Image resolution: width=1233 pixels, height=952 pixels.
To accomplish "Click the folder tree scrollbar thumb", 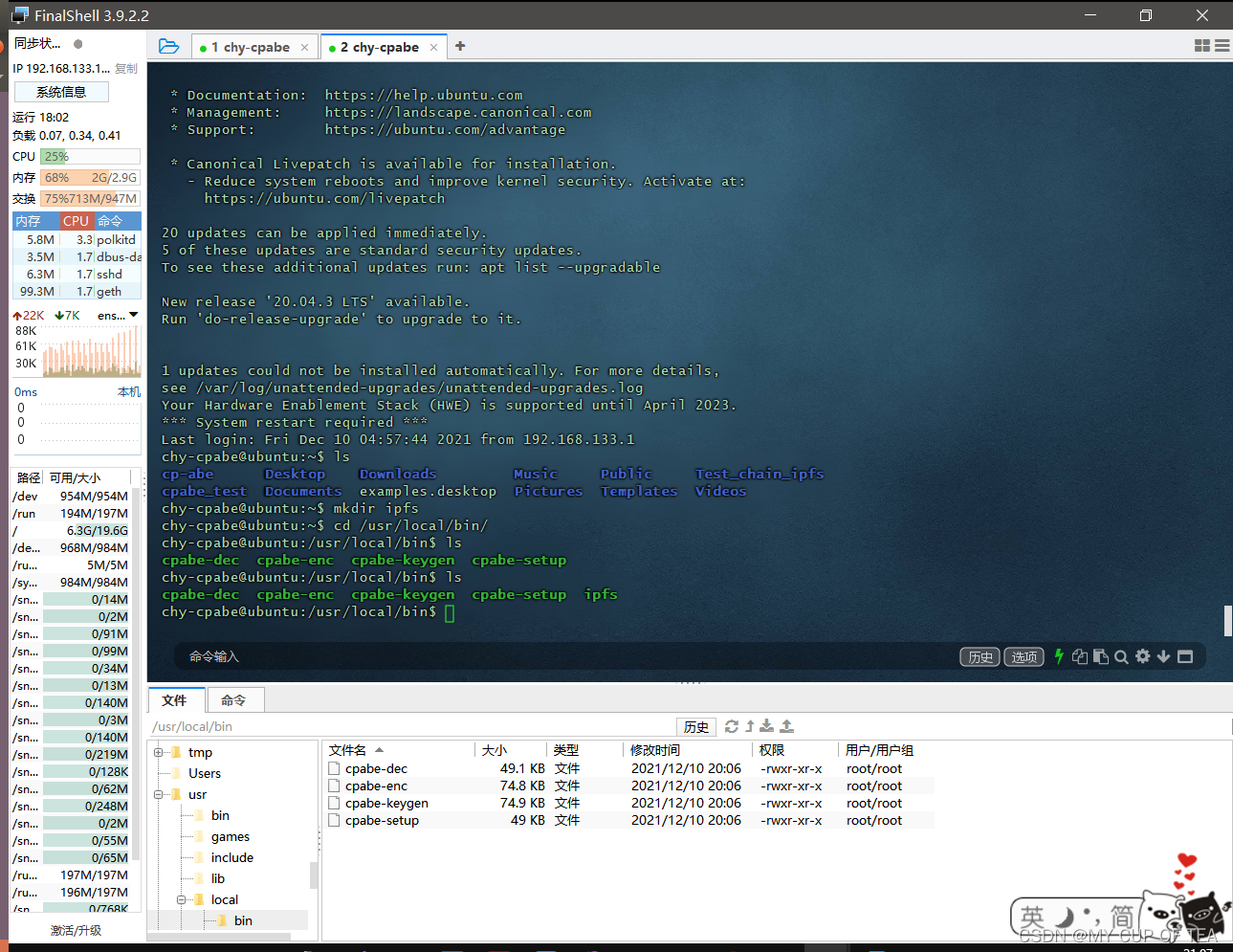I will 314,875.
